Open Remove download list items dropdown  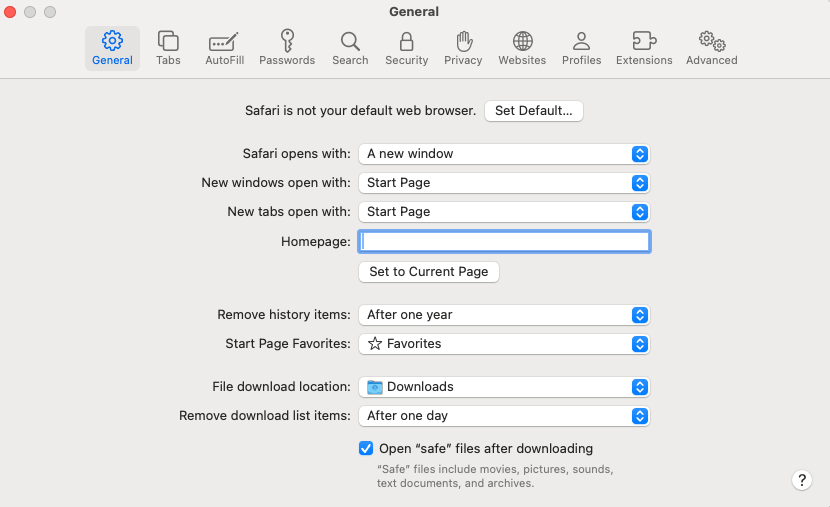pos(504,416)
